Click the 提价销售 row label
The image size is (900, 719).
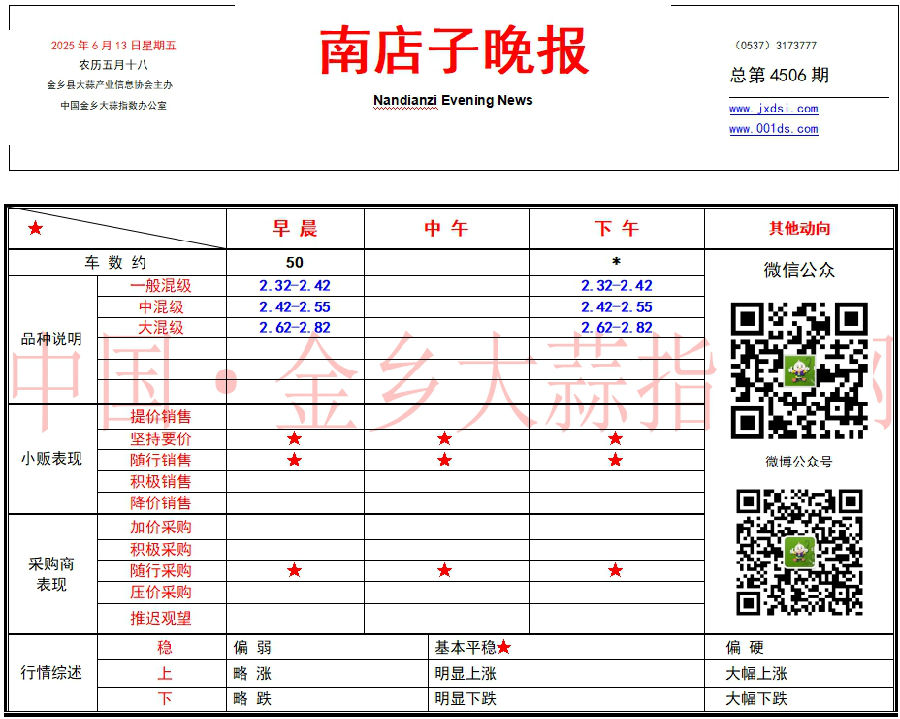point(161,417)
